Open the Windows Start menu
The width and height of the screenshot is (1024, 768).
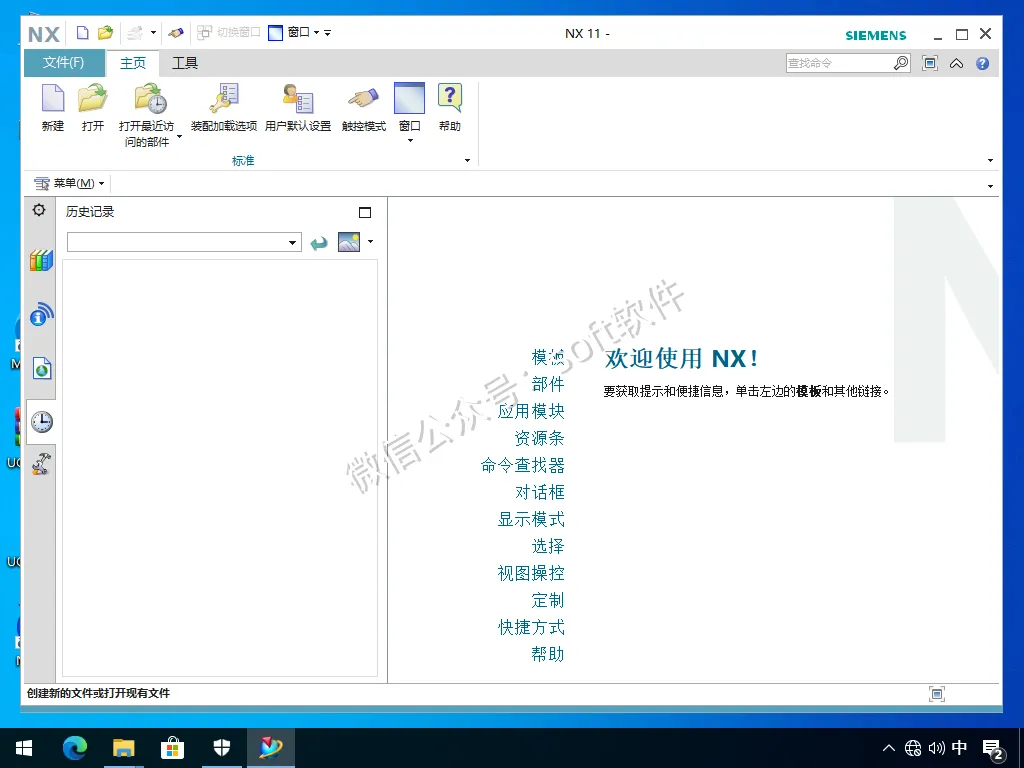pyautogui.click(x=24, y=748)
